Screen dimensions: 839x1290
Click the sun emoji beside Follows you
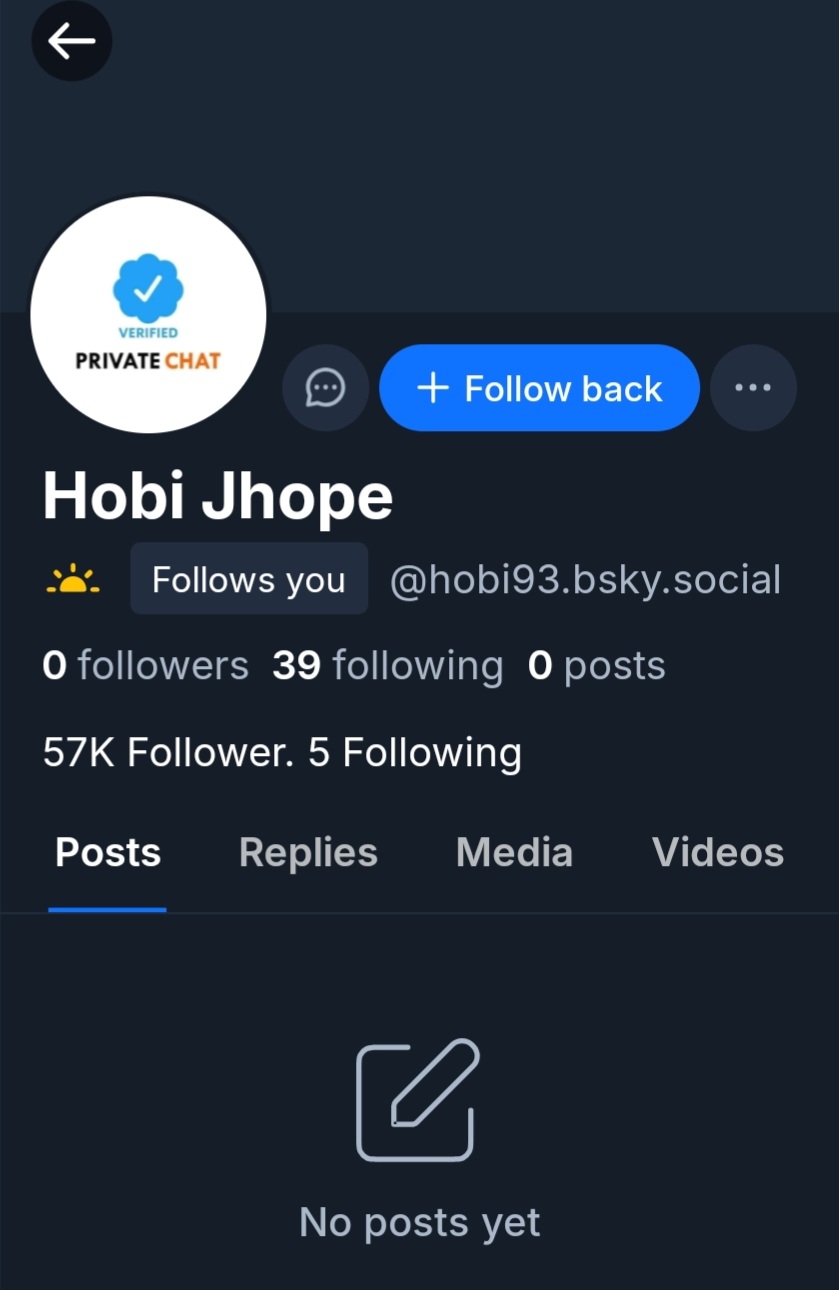coord(73,580)
